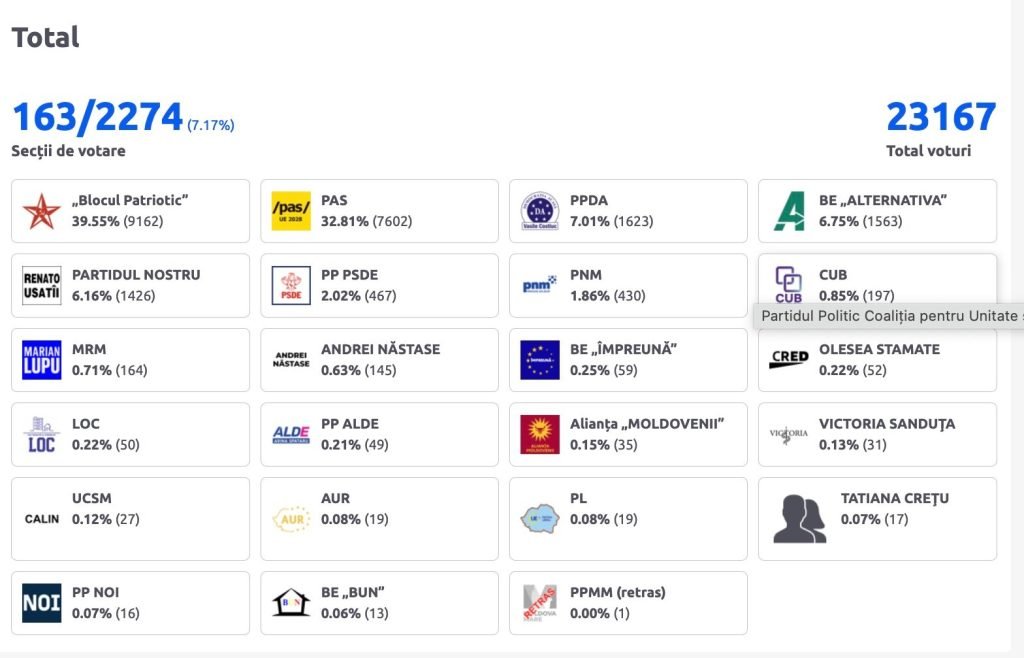Click the 23167 total votes figure
The width and height of the screenshot is (1024, 658).
click(x=941, y=117)
